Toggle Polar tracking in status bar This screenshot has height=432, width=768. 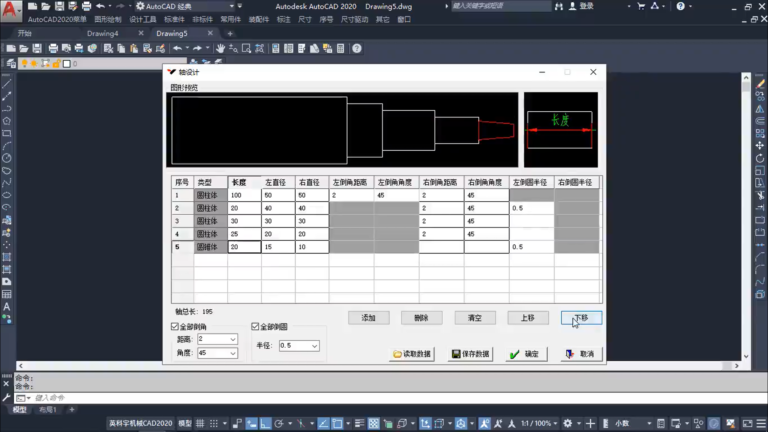(279, 423)
